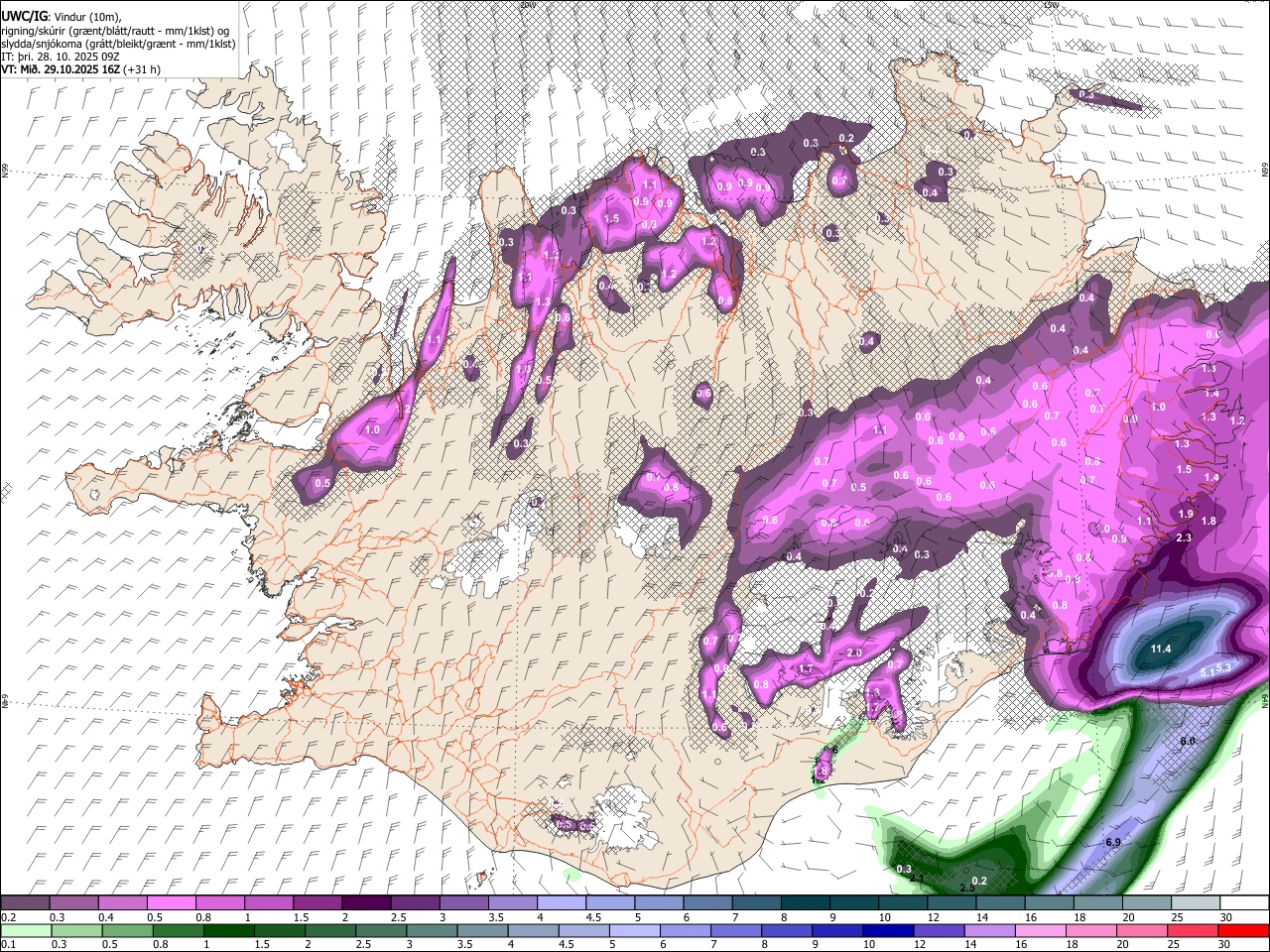Screen dimensions: 1270x952
Task: Click the 2.1 value in the green rain area
Action: coord(917,879)
